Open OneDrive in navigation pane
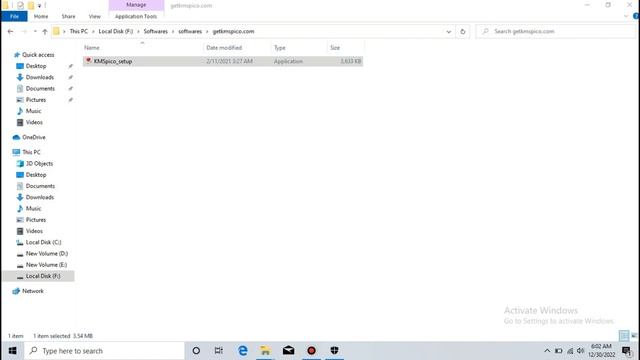Image resolution: width=640 pixels, height=360 pixels. (x=33, y=137)
